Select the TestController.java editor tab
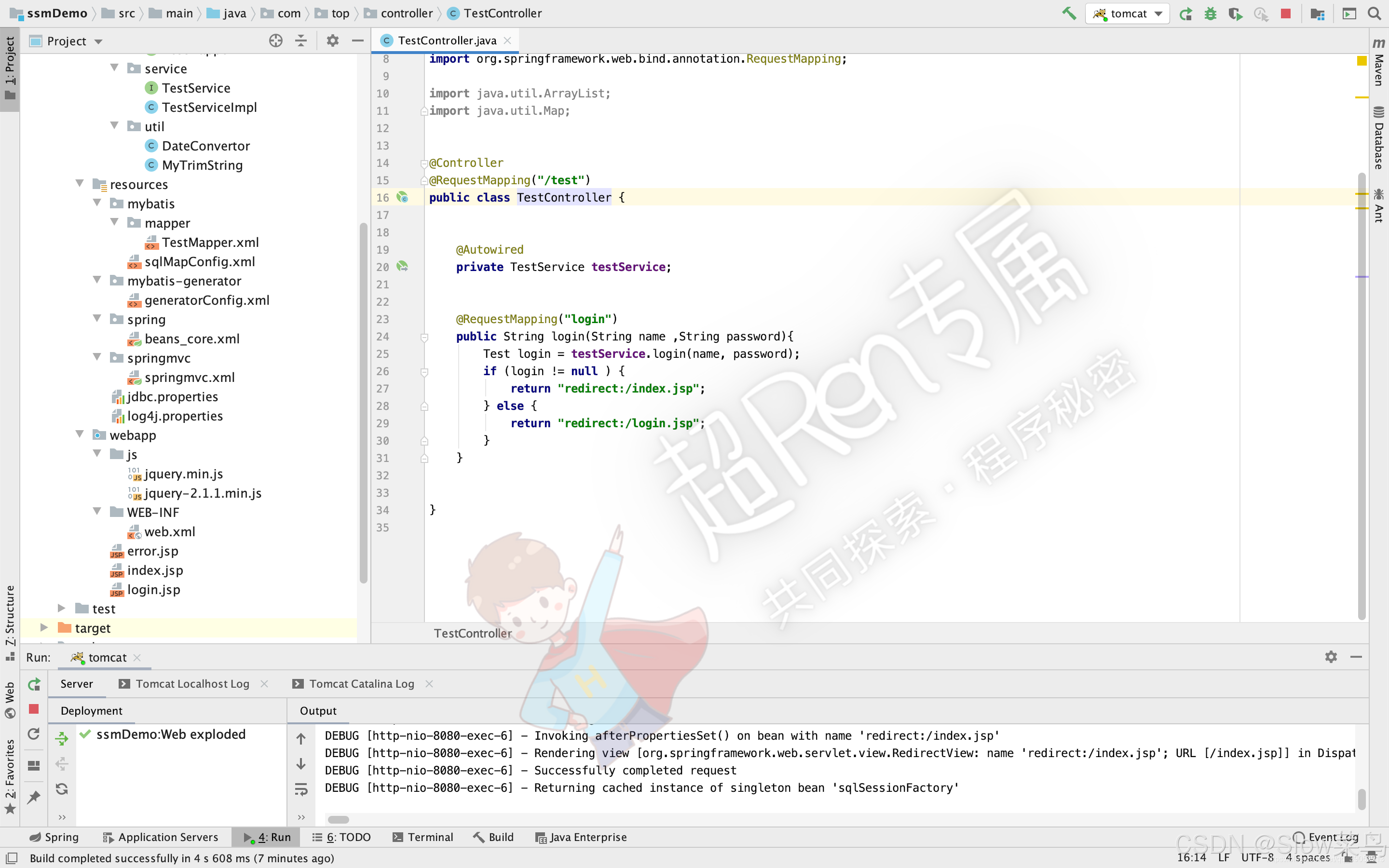1389x868 pixels. coord(446,40)
